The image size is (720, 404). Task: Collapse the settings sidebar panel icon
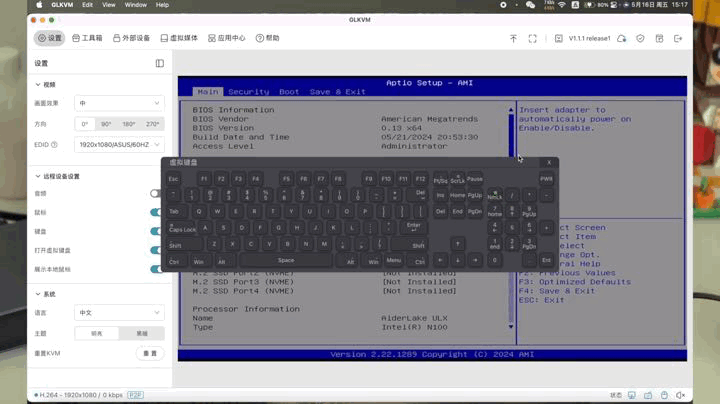(x=159, y=63)
